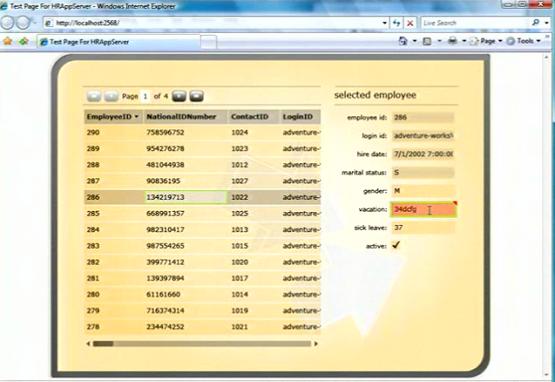Click the horizontal scrollbar thumb of the grid
The height and width of the screenshot is (382, 555).
pos(103,343)
